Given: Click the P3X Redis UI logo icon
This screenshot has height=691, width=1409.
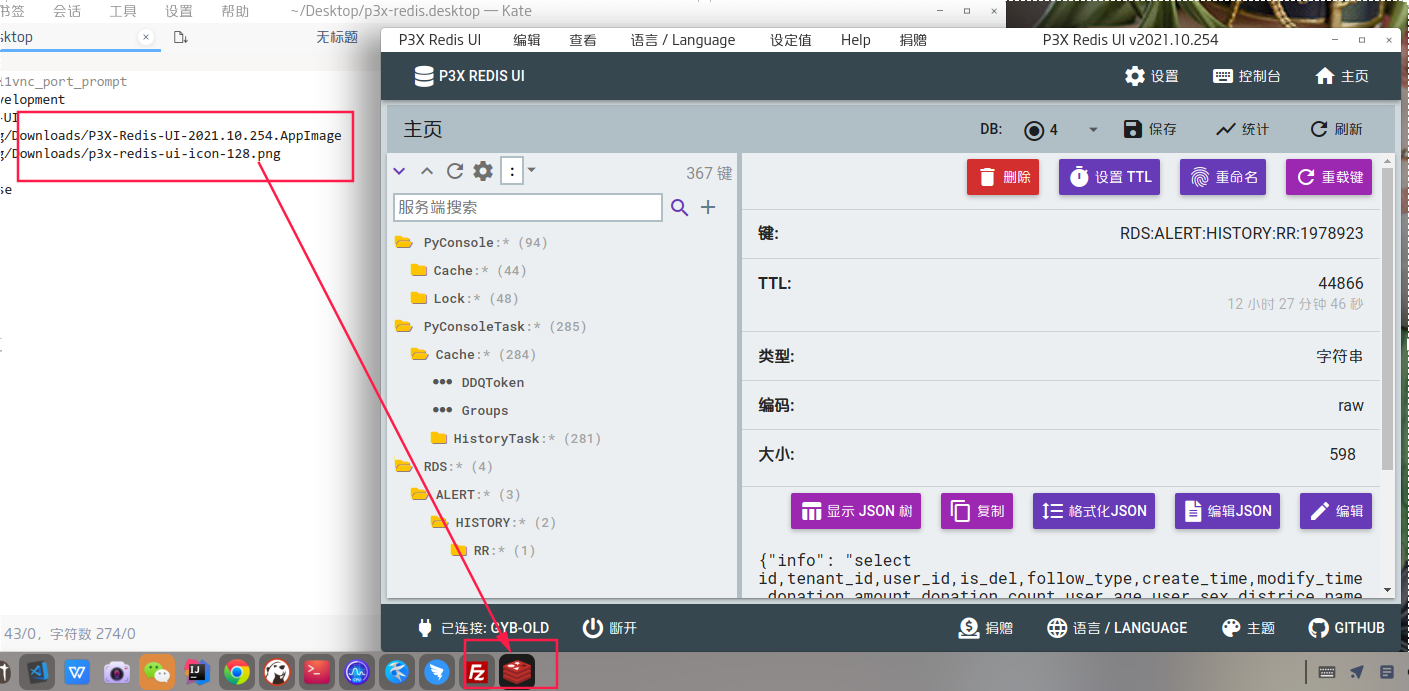Looking at the screenshot, I should [423, 75].
